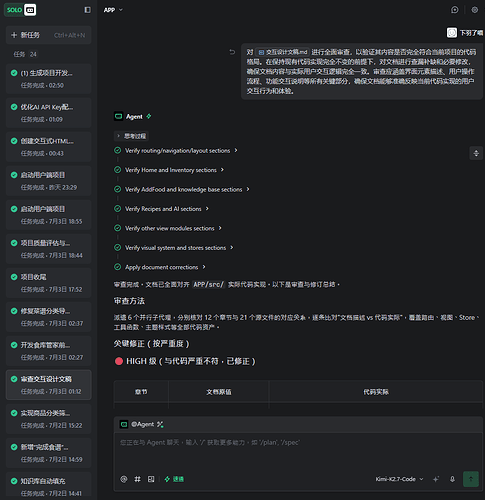Click the @Agent tools icon in input header
The height and width of the screenshot is (500, 485).
click(x=160, y=424)
